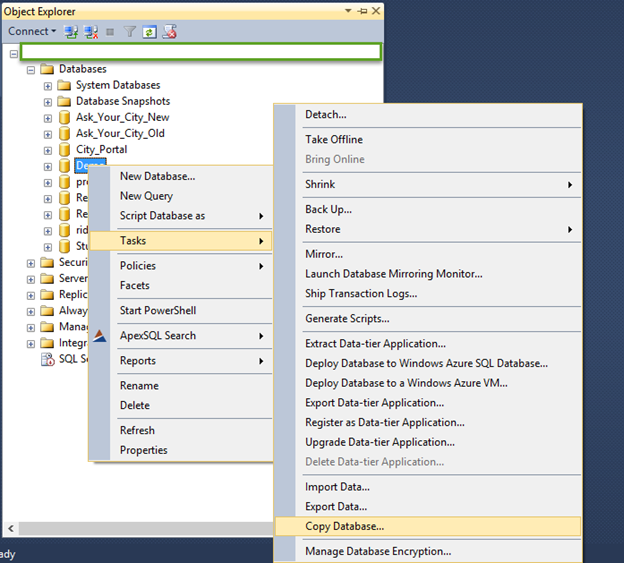Toggle the Object Explorer auto-hide pin
Viewport: 624px width, 563px height.
[362, 11]
